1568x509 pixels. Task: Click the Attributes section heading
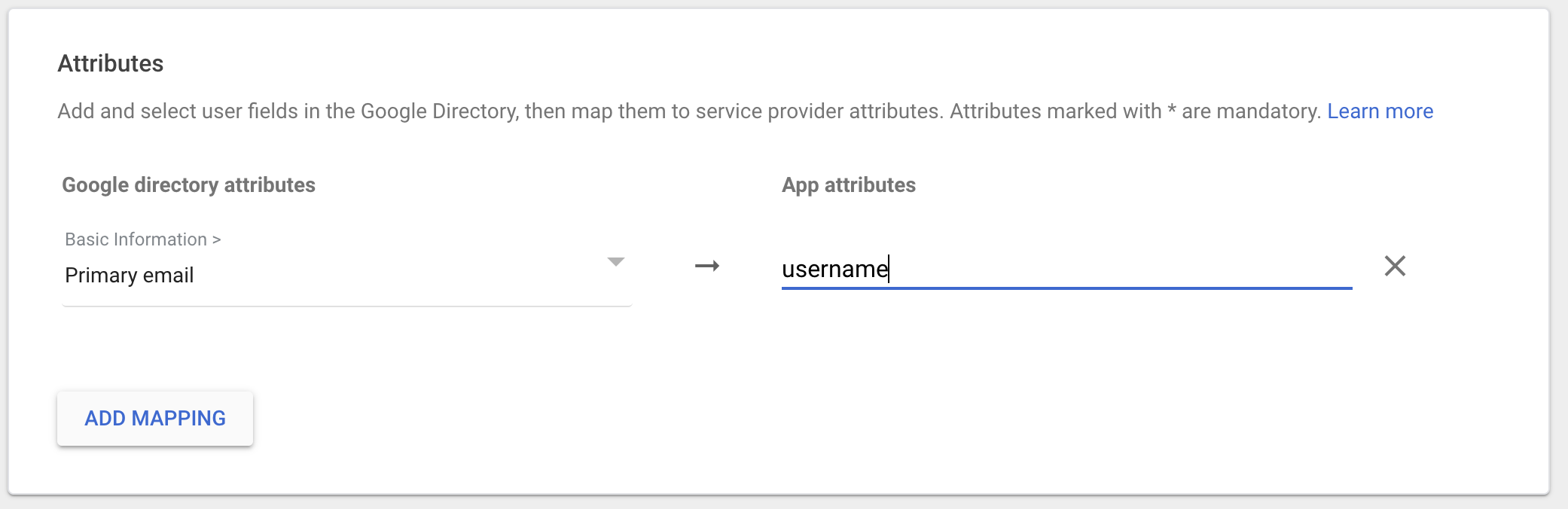(x=111, y=63)
